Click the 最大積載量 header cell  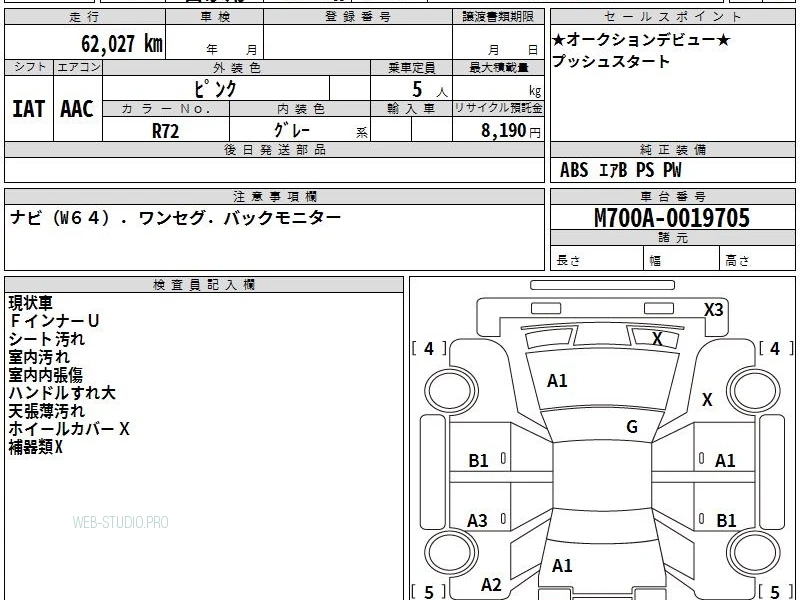coord(498,68)
